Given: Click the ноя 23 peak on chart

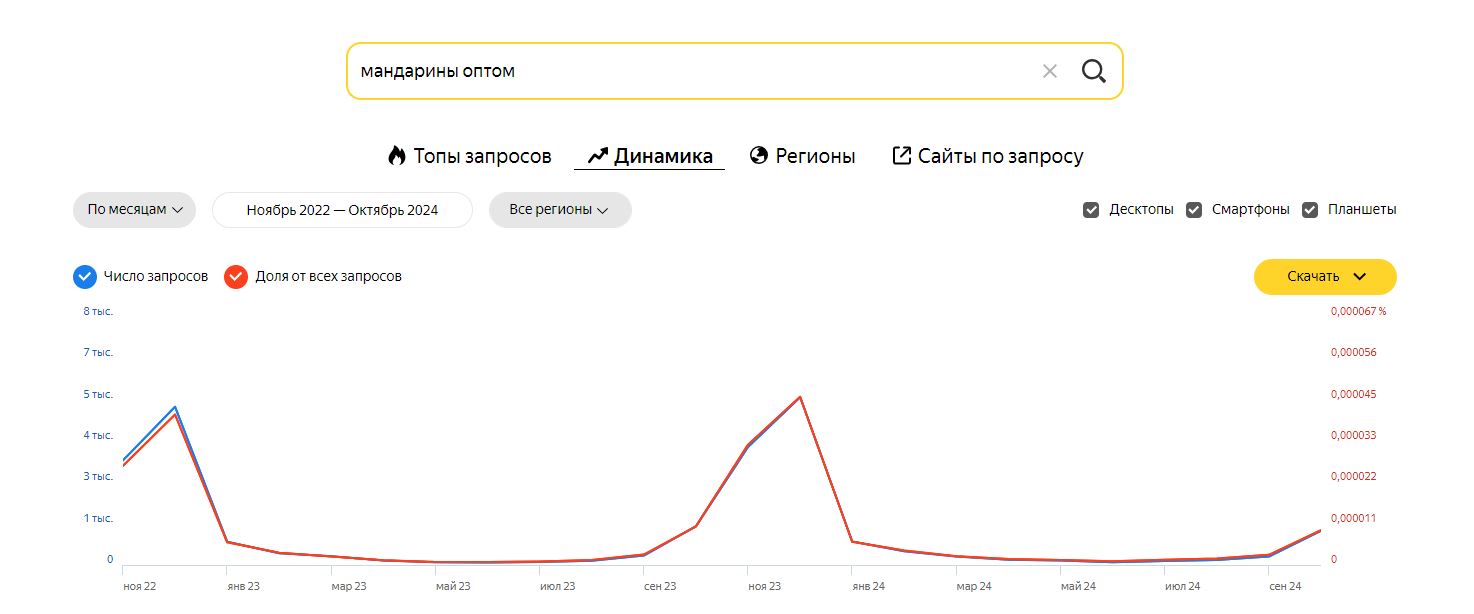Looking at the screenshot, I should [799, 397].
